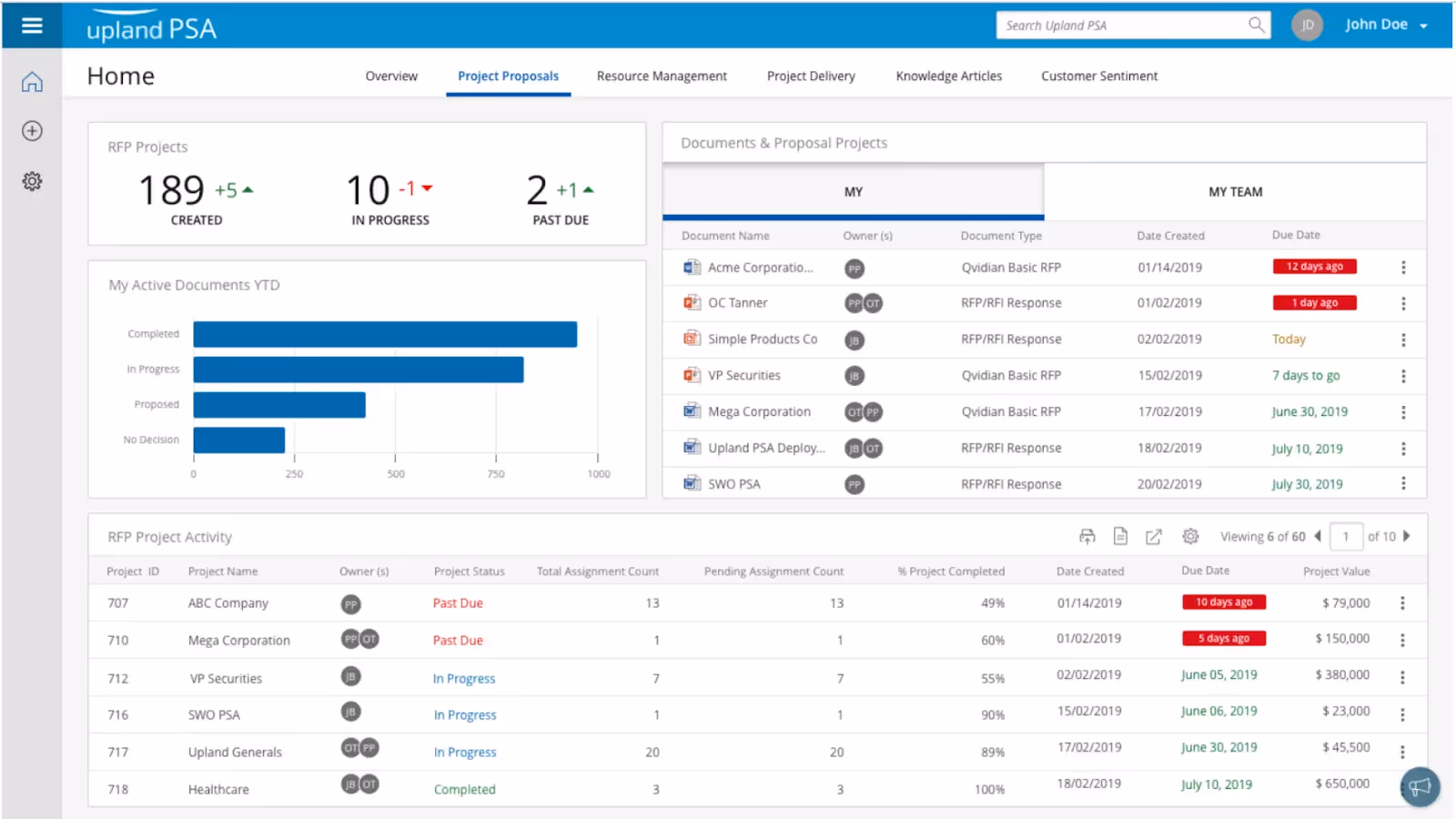
Task: Sort projects by Project Value column
Action: click(1336, 571)
